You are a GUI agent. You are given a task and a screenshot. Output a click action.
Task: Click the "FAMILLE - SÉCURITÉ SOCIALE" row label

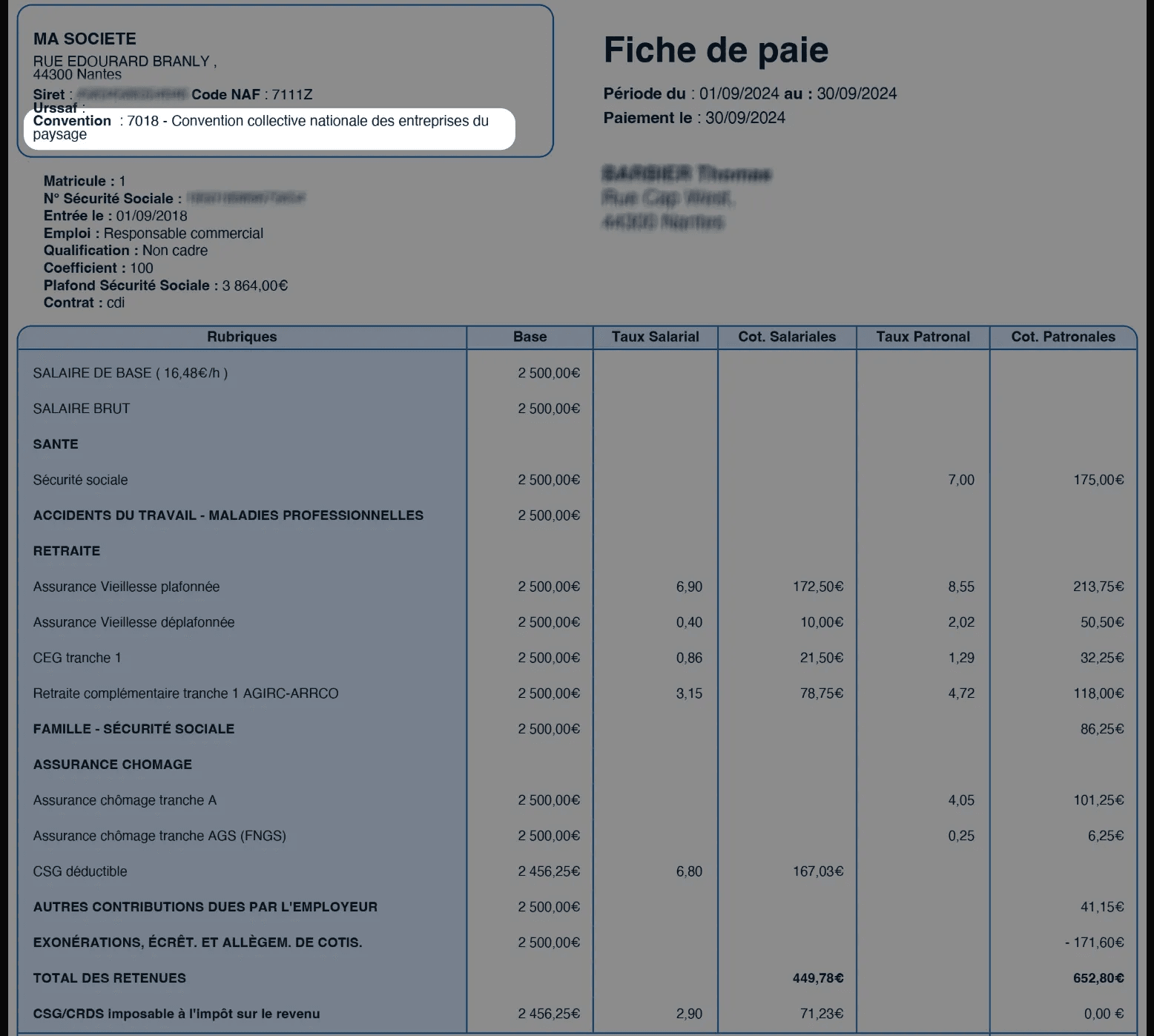coord(133,729)
